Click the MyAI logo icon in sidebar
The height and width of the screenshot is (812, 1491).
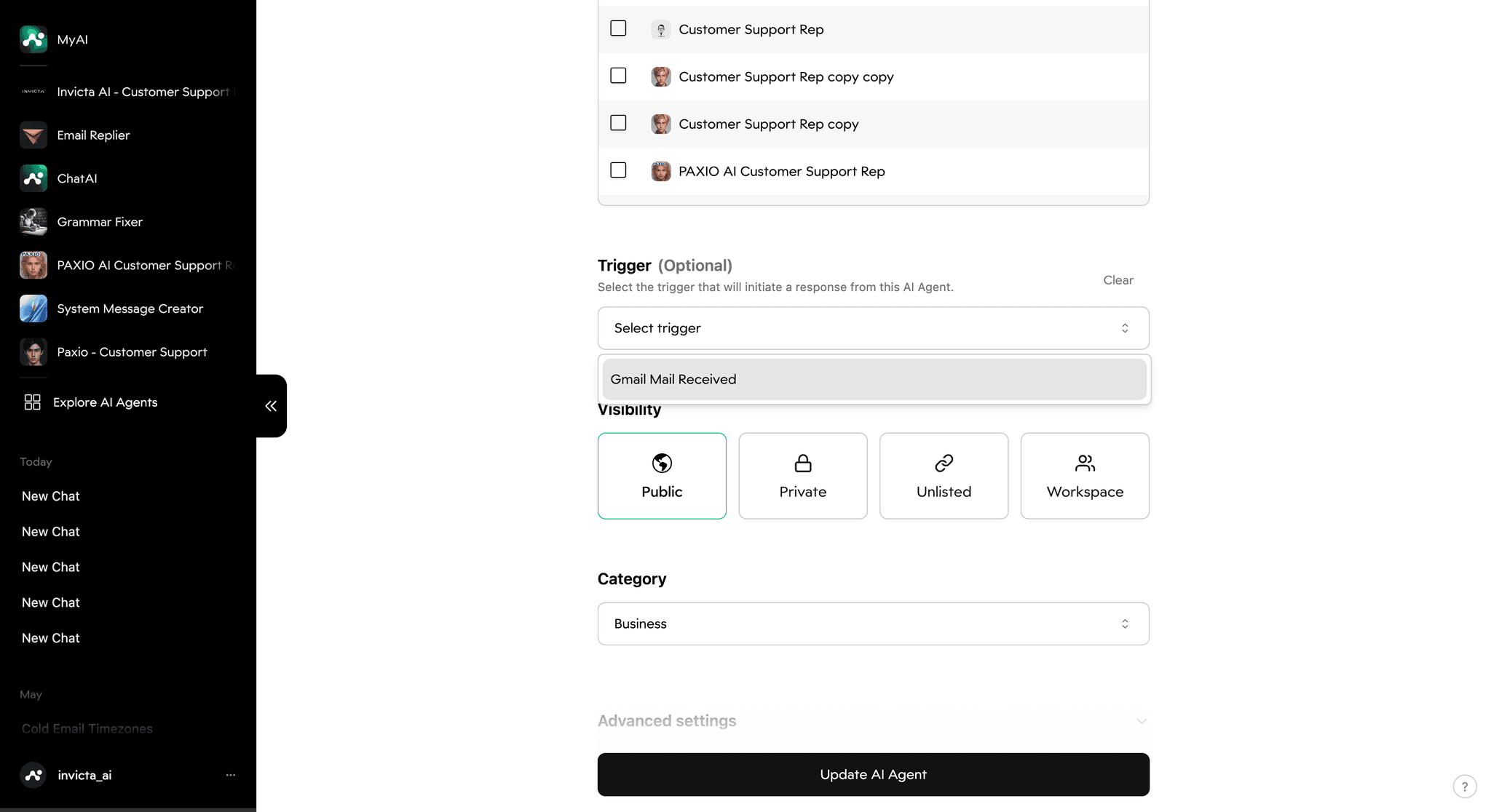(33, 39)
